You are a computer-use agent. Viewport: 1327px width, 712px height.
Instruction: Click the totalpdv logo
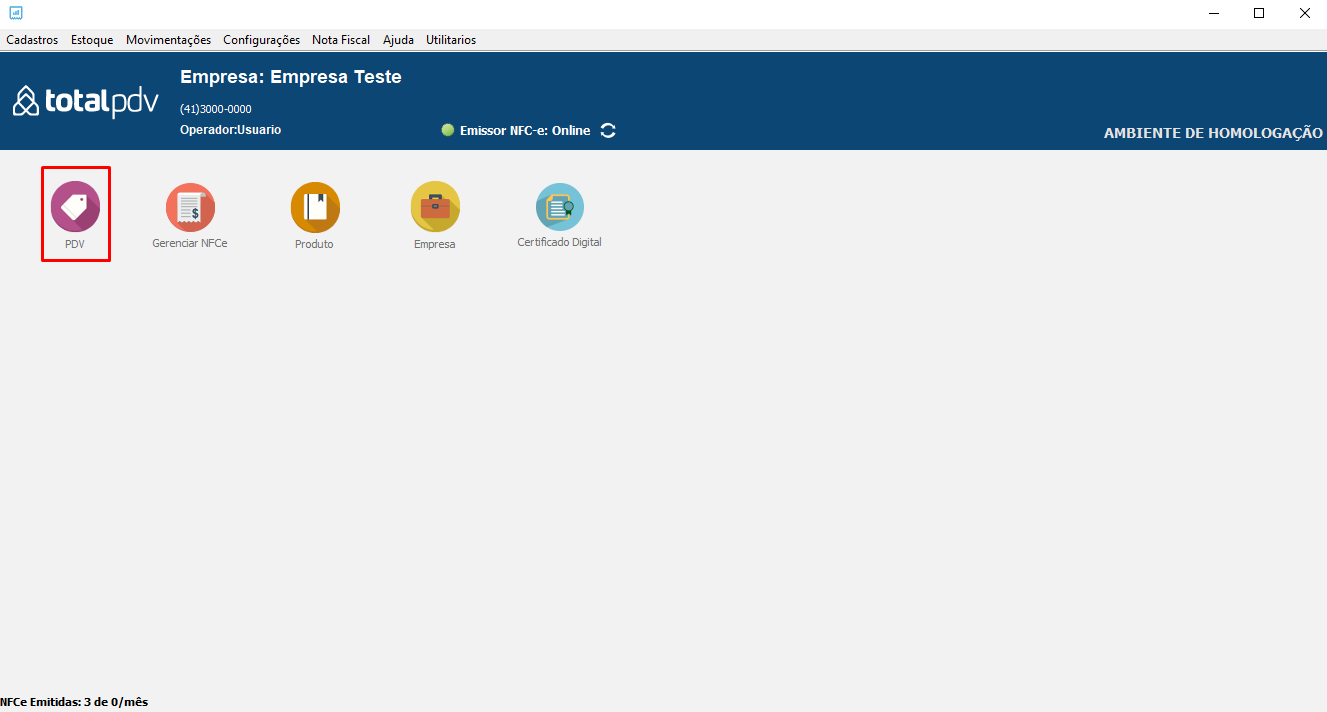tap(86, 100)
